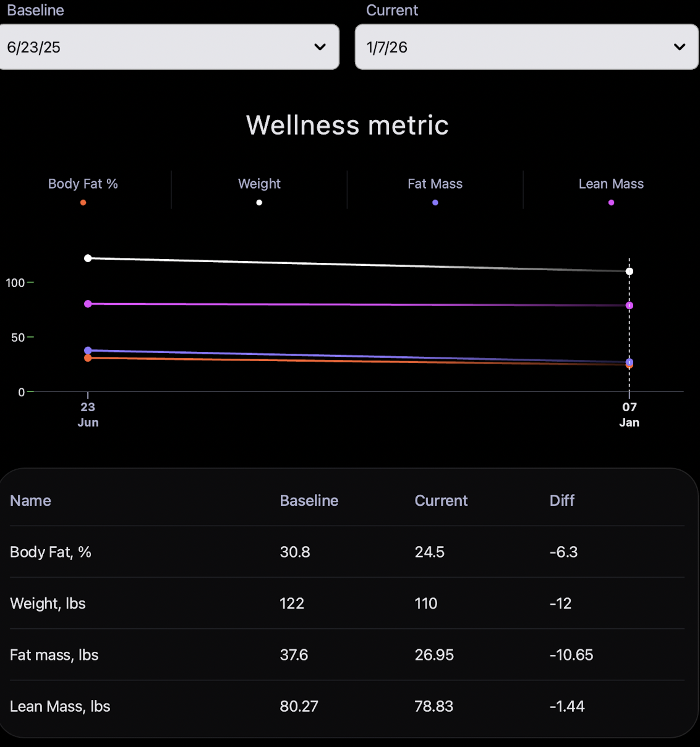Click the blue Fat Mass legend dot
The width and height of the screenshot is (700, 747).
click(435, 203)
